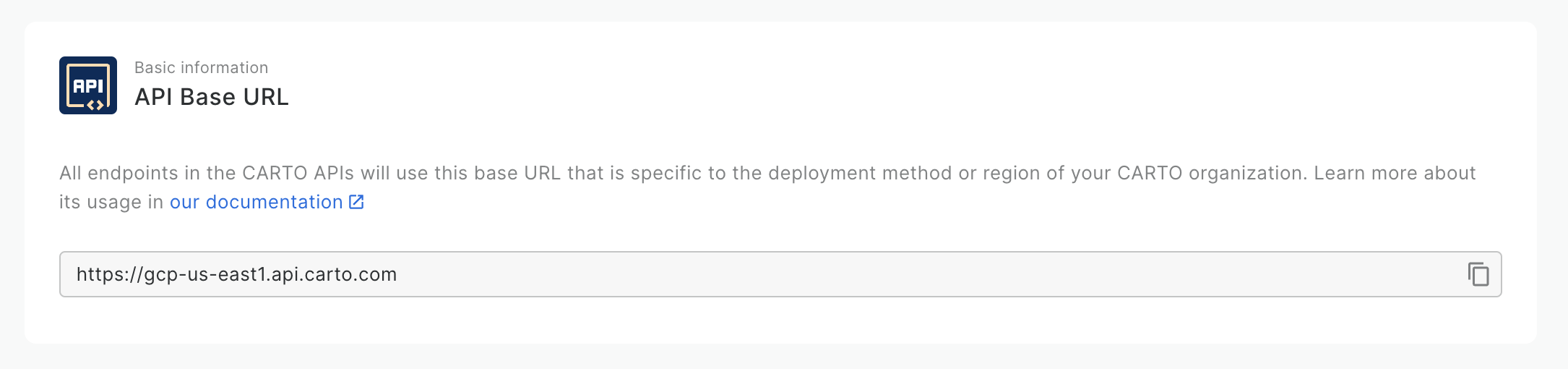Copy the API base URL with copy icon

coord(1478,274)
